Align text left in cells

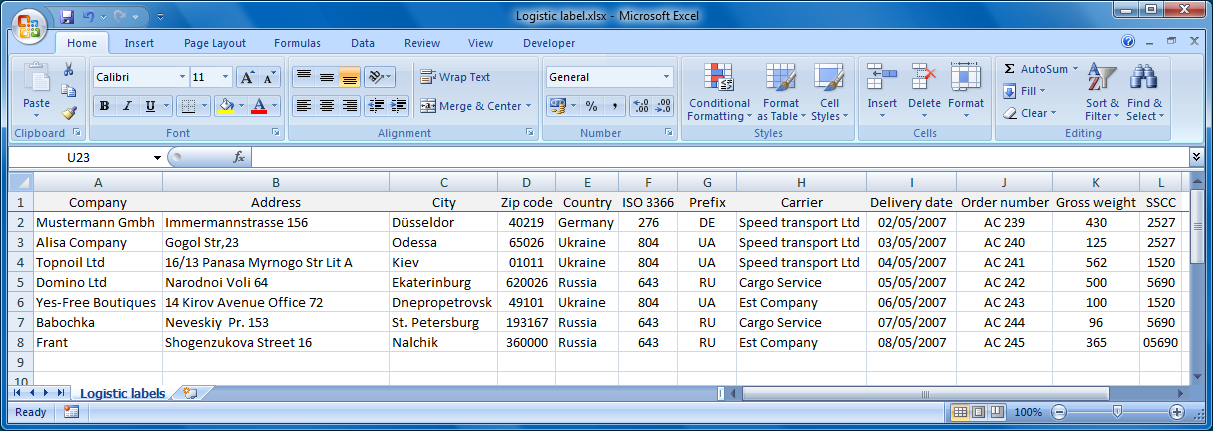point(303,105)
